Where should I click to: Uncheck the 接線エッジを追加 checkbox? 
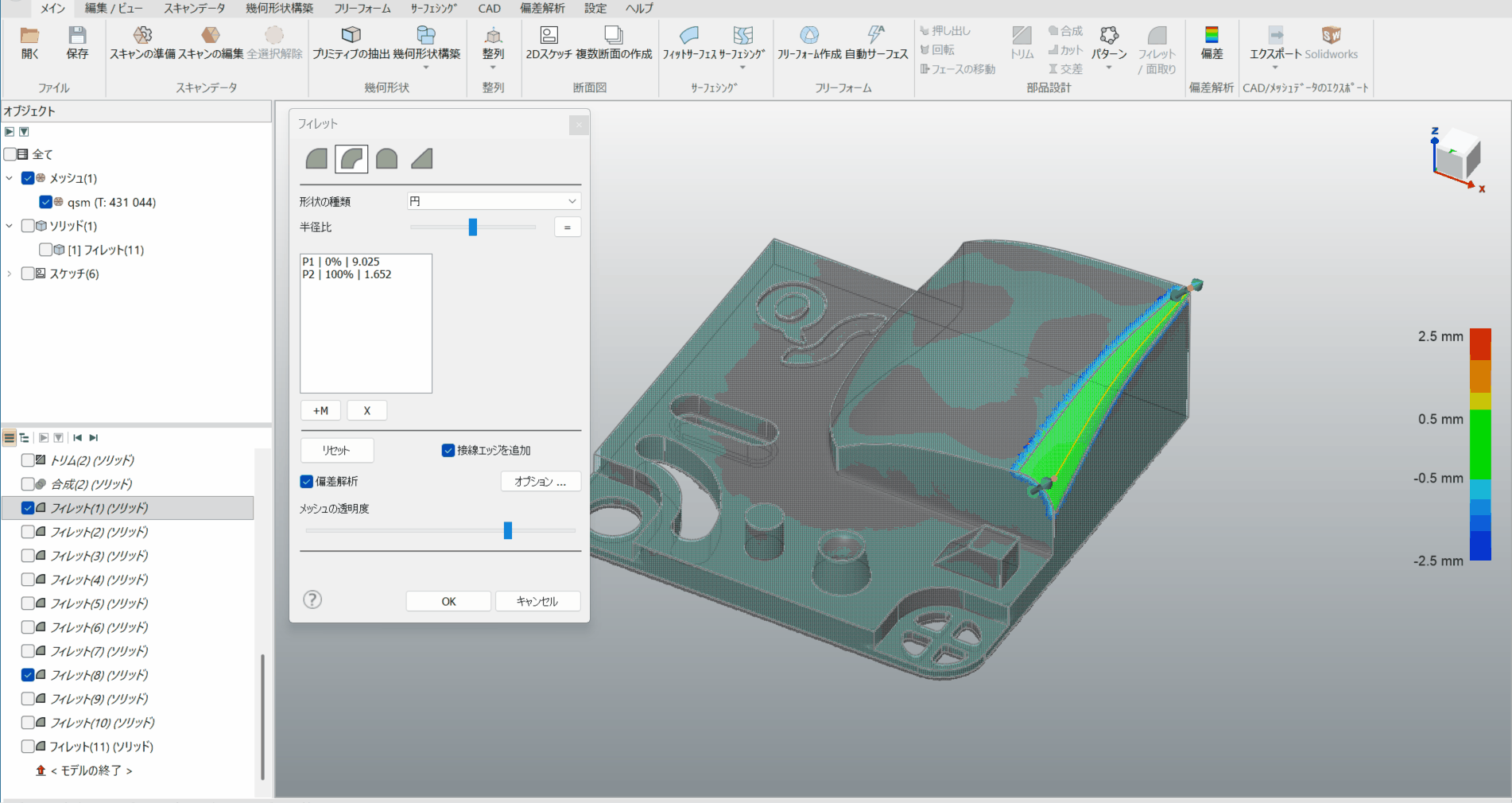coord(448,450)
